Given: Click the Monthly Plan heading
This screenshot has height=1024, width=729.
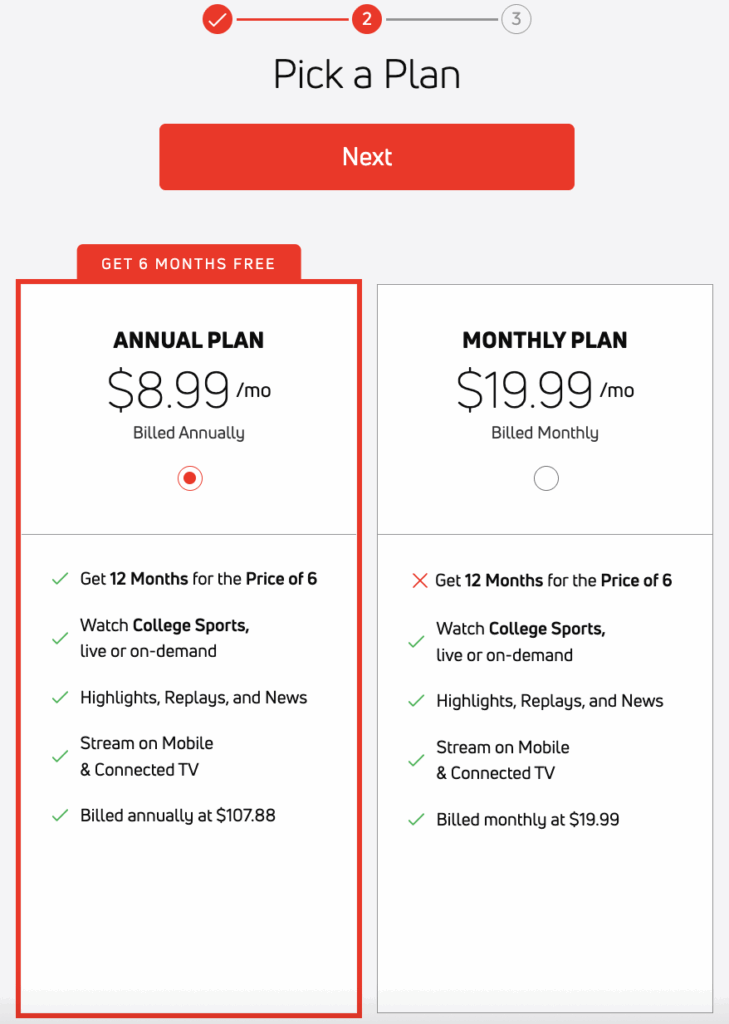Looking at the screenshot, I should [x=545, y=340].
